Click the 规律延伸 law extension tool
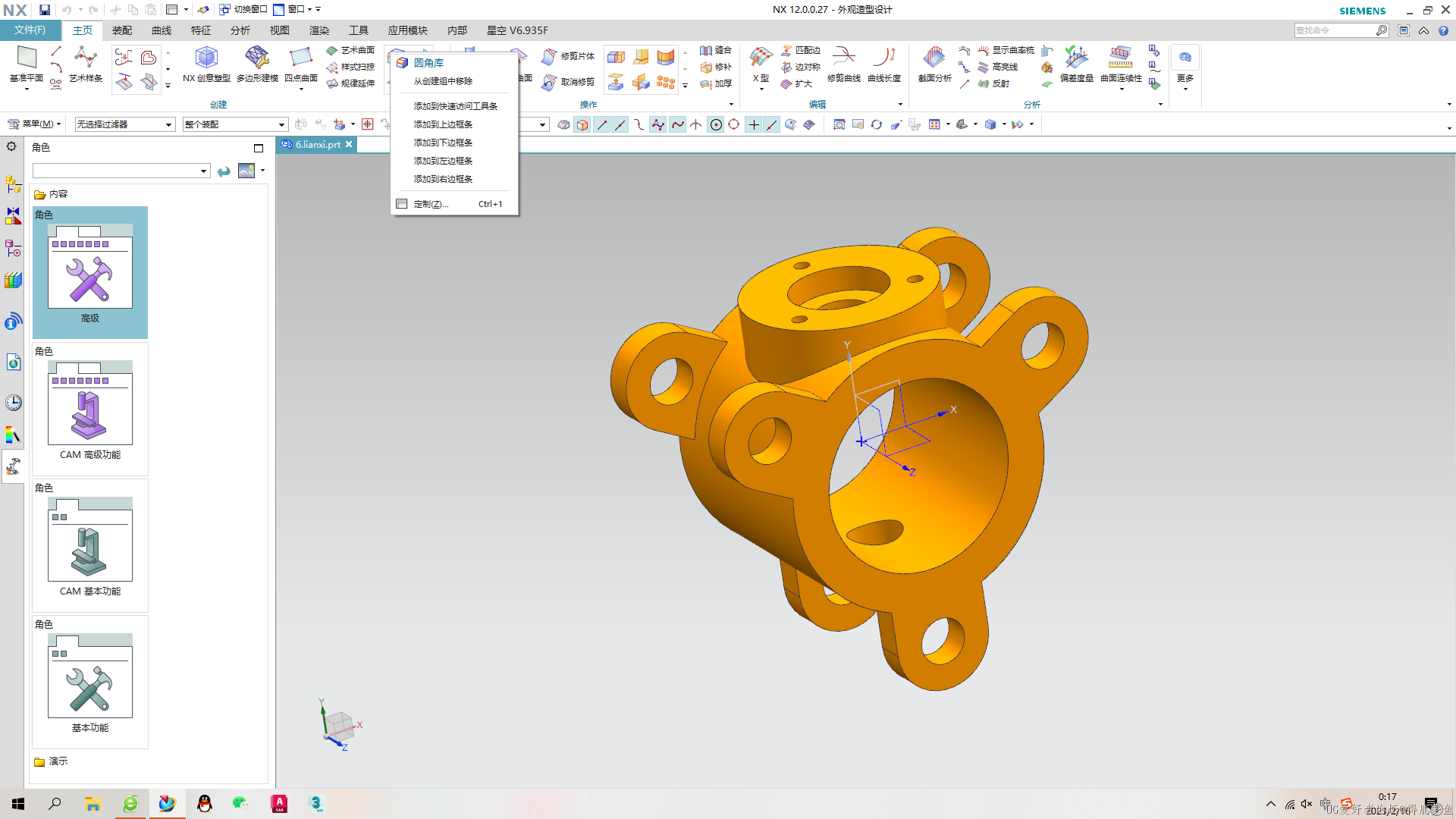Screen dimensions: 1456x819 pos(350,83)
